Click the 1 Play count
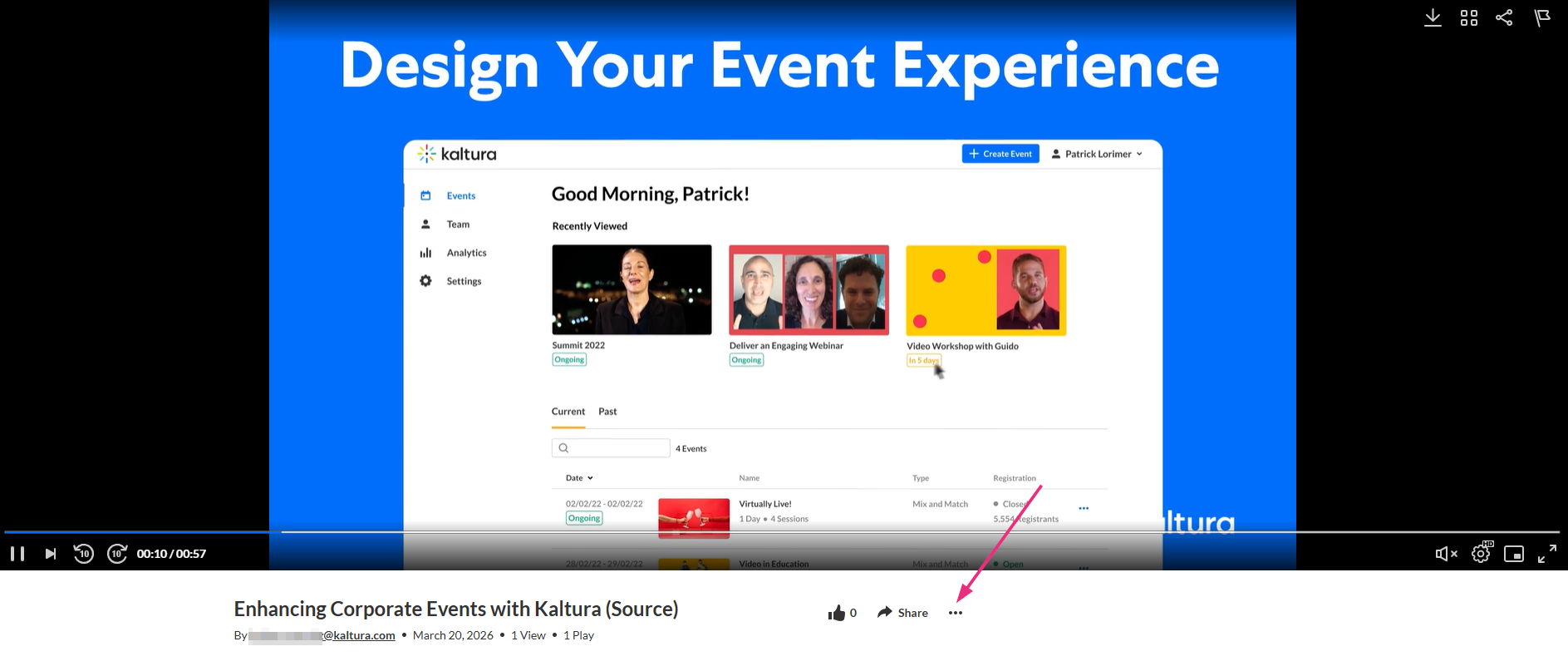Viewport: 1568px width, 671px height. (579, 635)
